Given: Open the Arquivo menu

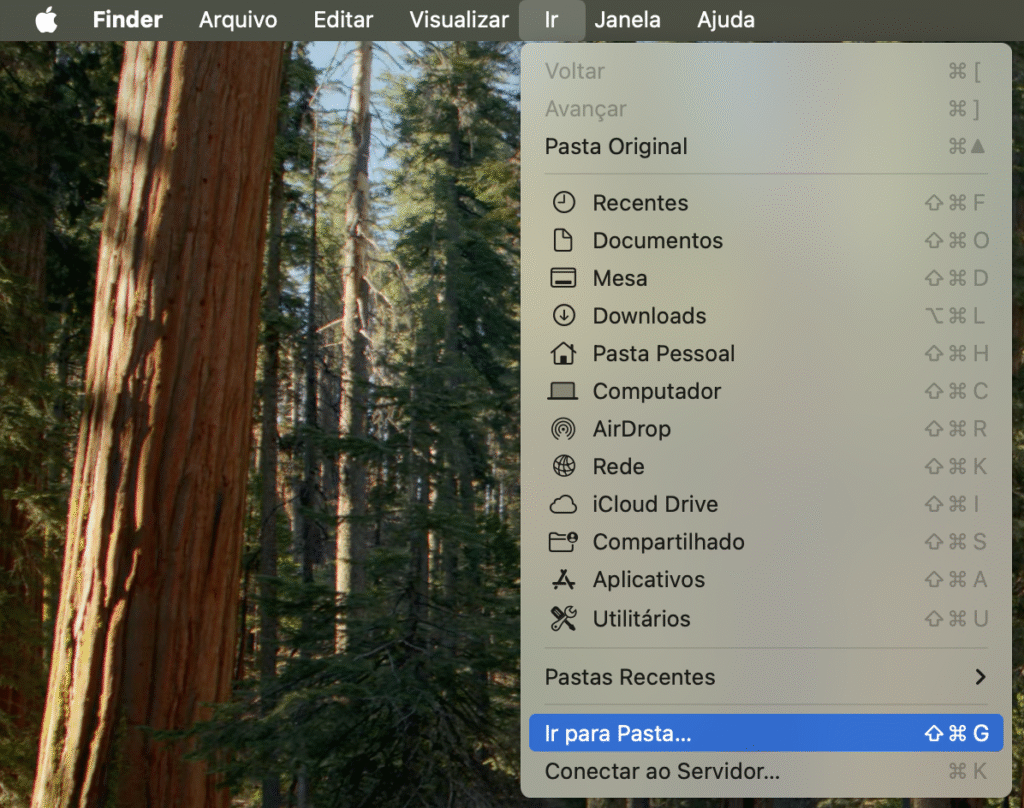Looking at the screenshot, I should (x=238, y=20).
